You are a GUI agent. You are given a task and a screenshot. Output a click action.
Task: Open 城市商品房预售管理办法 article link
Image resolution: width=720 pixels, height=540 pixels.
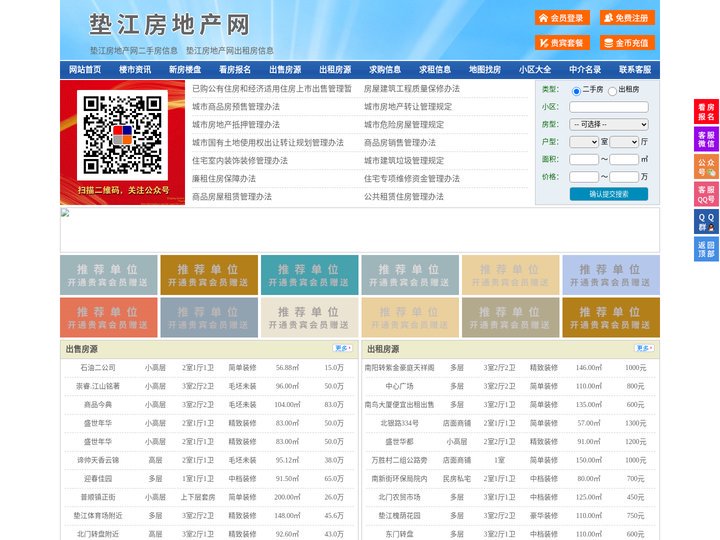point(236,107)
